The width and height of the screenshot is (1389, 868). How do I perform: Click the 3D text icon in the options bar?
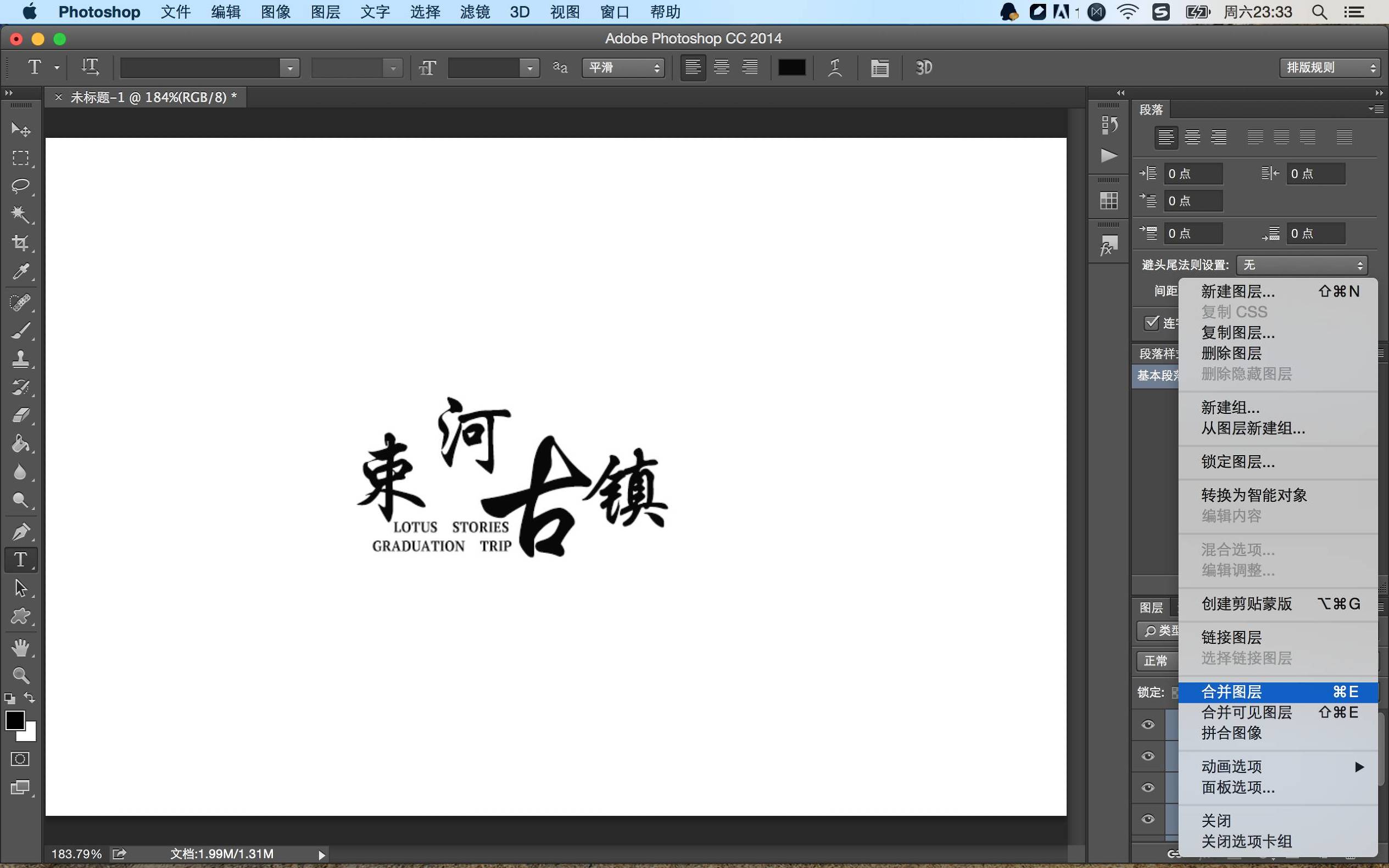tap(923, 67)
